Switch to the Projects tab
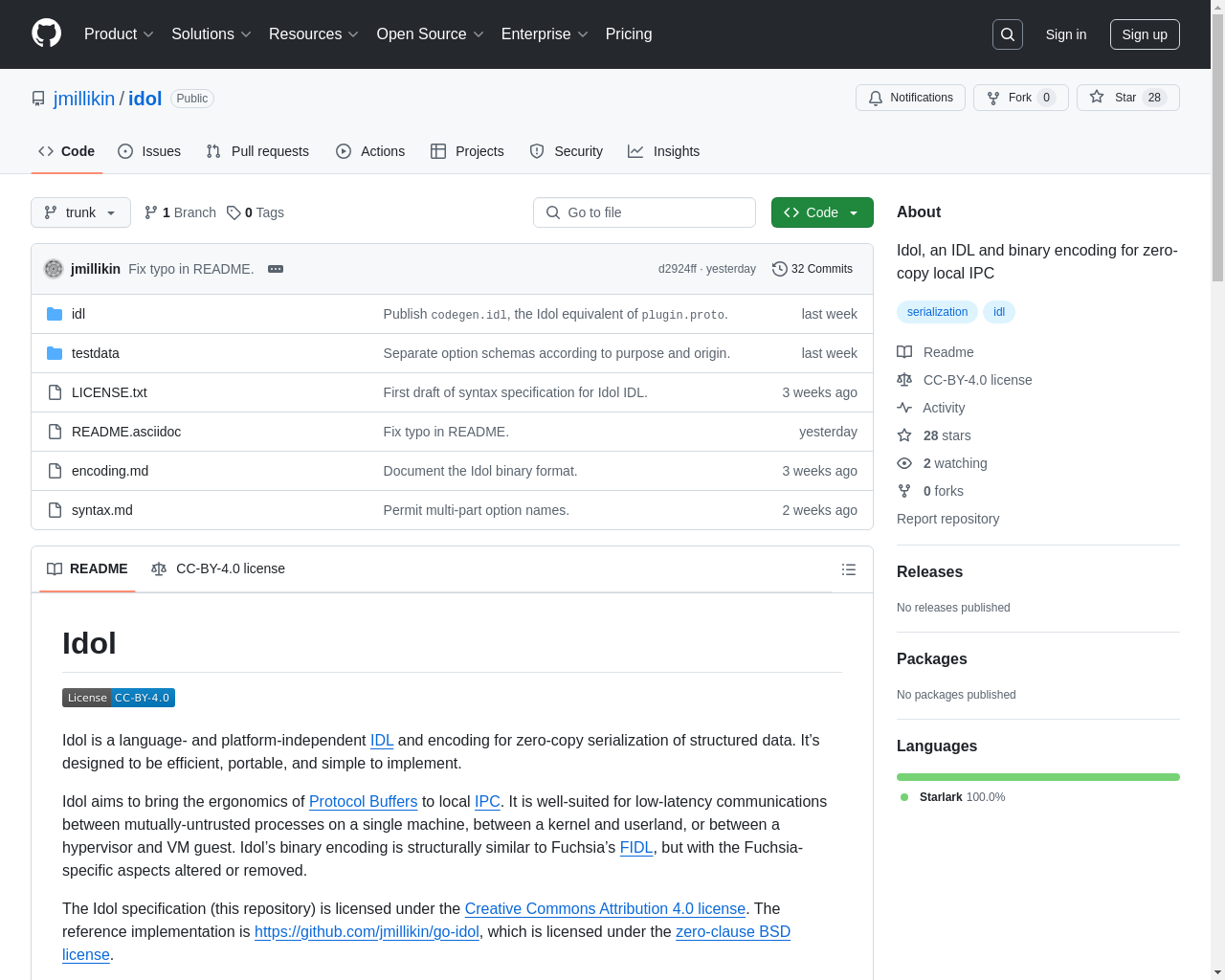The width and height of the screenshot is (1225, 980). tap(467, 151)
